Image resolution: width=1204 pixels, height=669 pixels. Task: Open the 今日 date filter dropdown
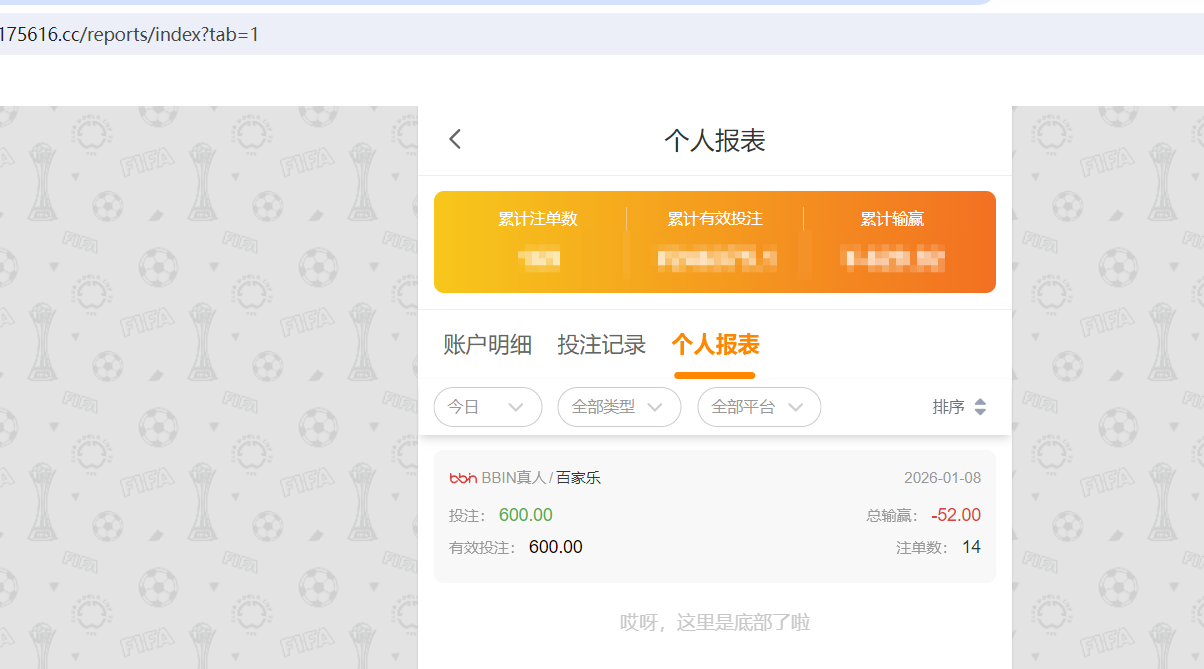pyautogui.click(x=488, y=407)
